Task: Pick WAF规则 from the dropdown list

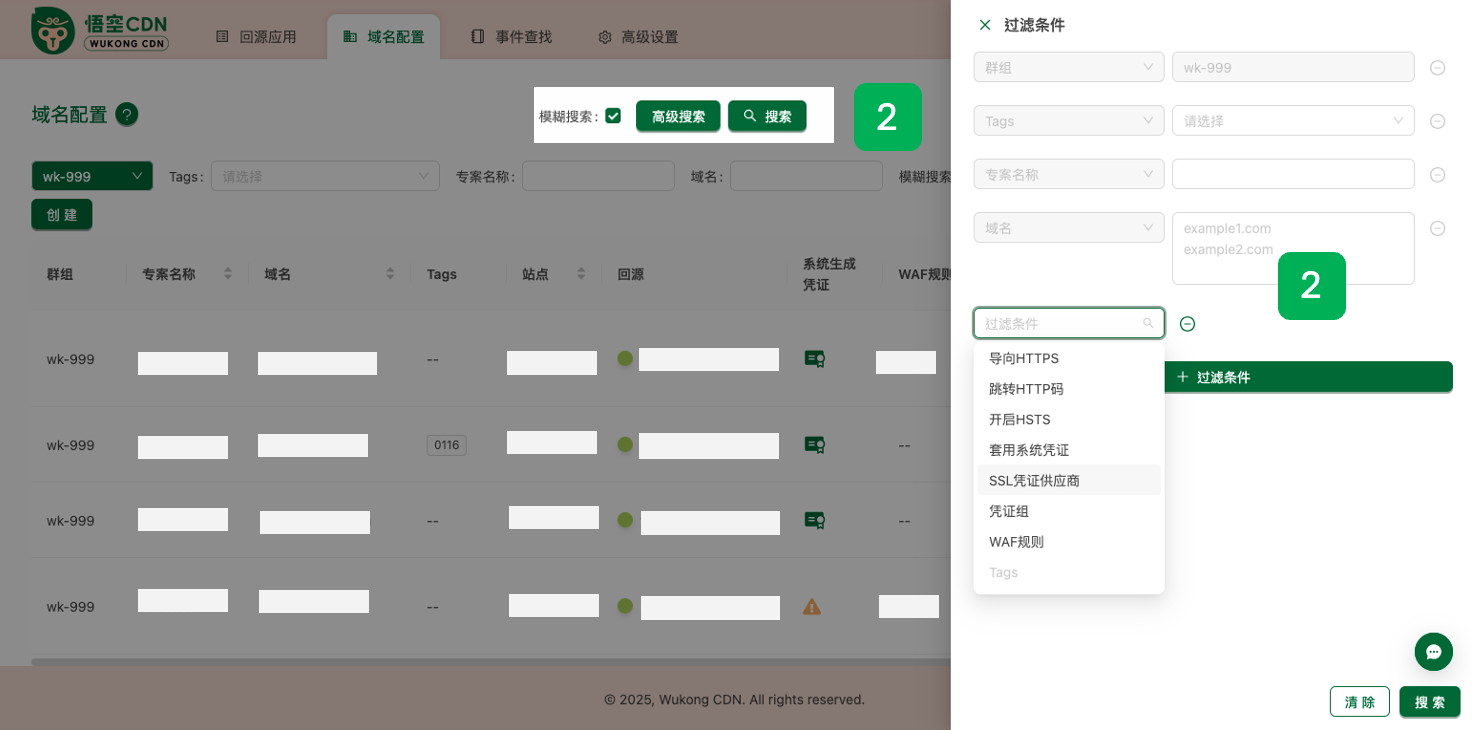Action: (x=1016, y=542)
